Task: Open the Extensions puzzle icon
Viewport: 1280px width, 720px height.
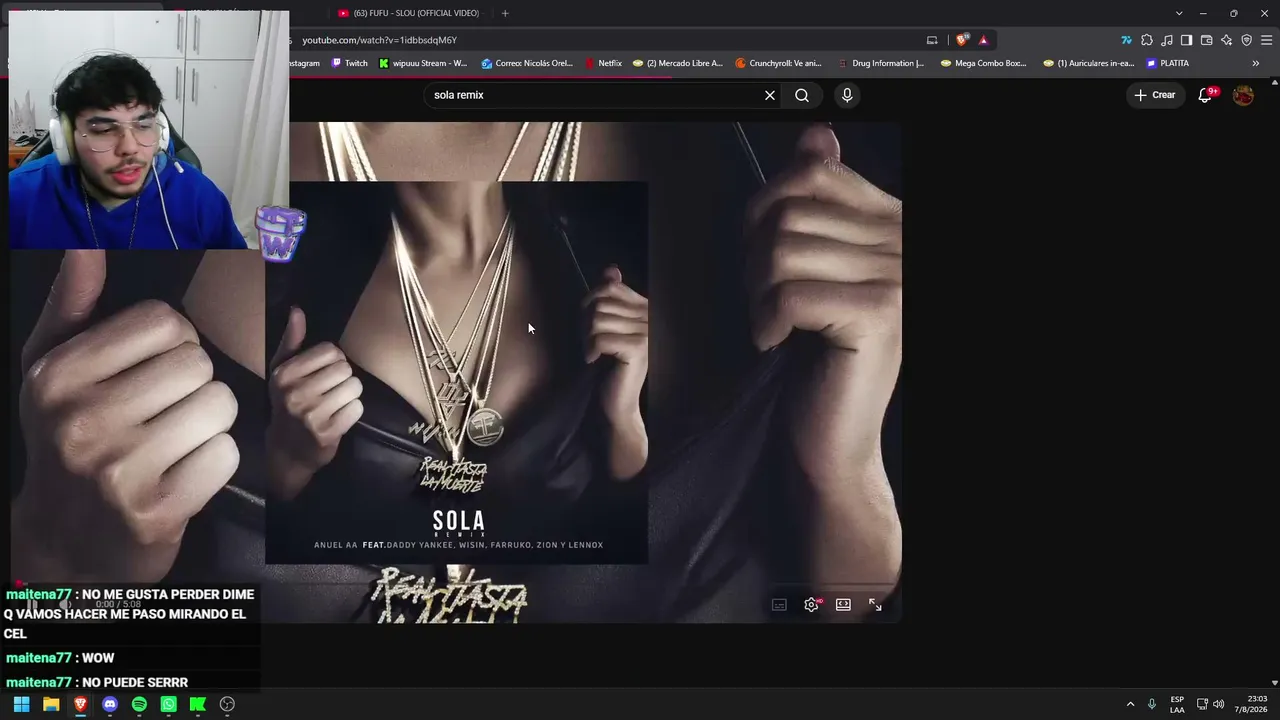Action: pos(1147,40)
